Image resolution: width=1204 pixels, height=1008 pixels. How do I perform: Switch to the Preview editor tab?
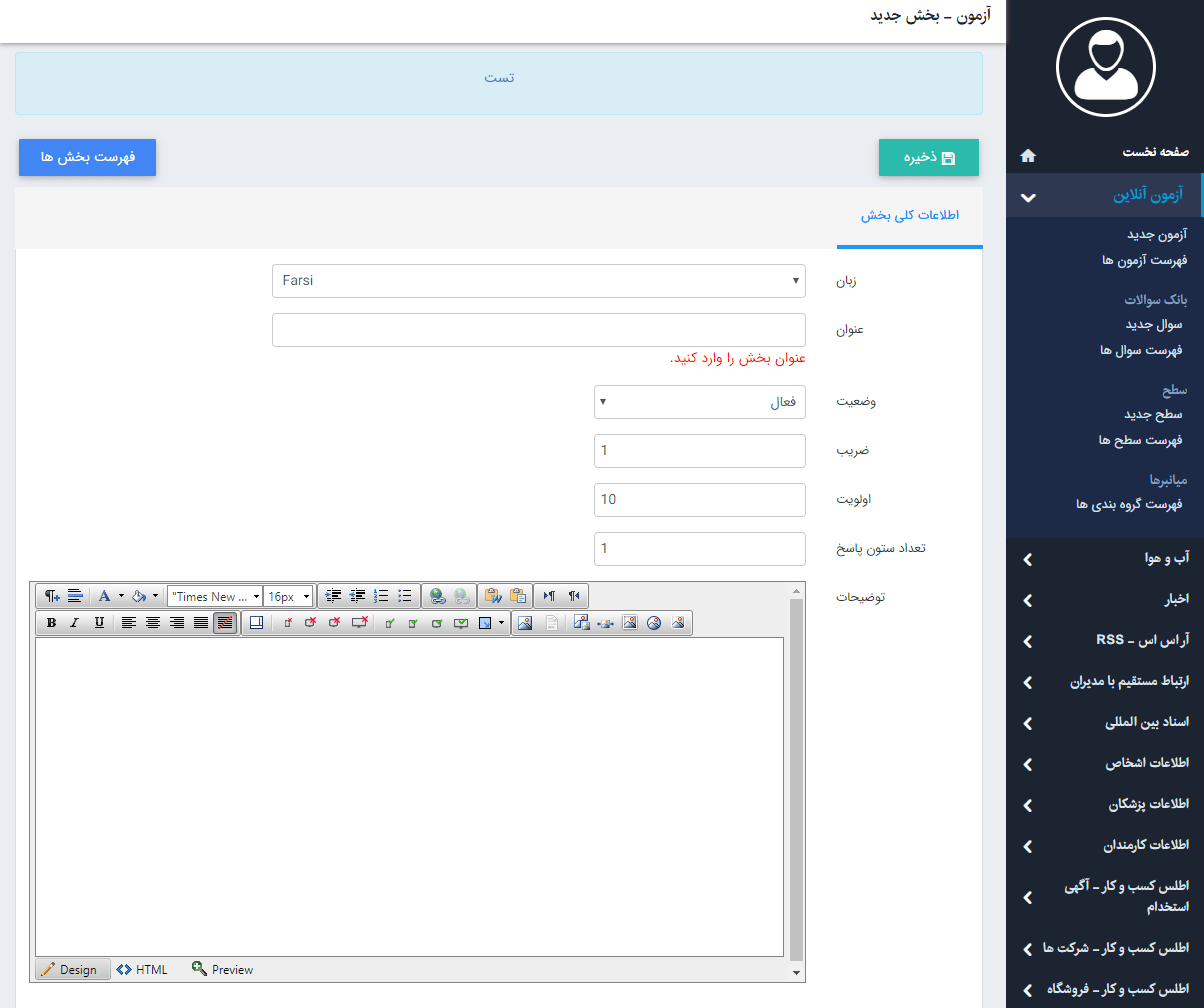222,969
